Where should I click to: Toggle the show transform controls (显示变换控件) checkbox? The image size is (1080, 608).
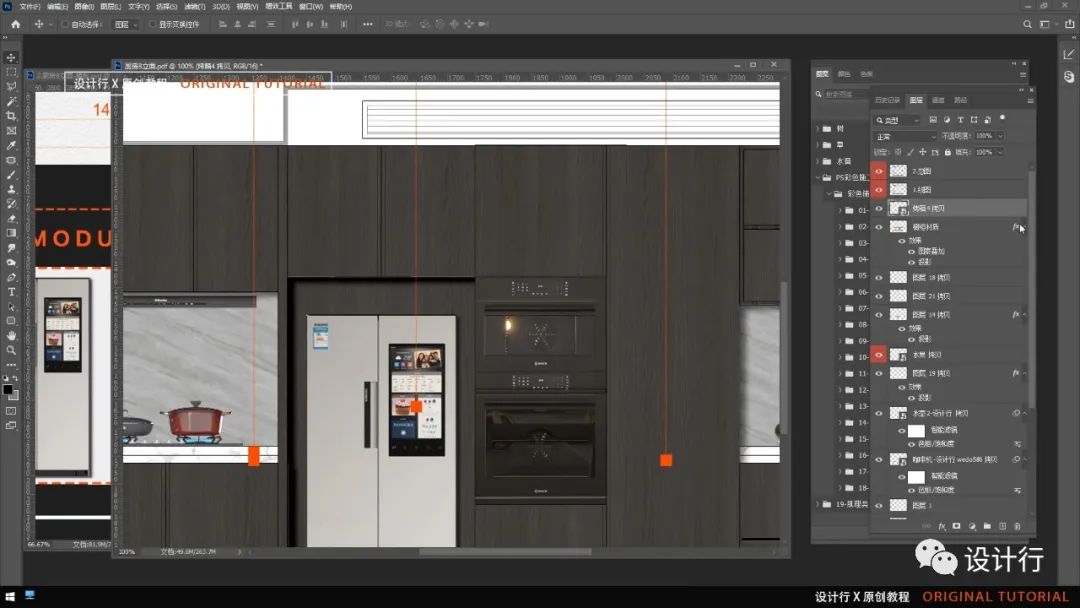coord(152,24)
